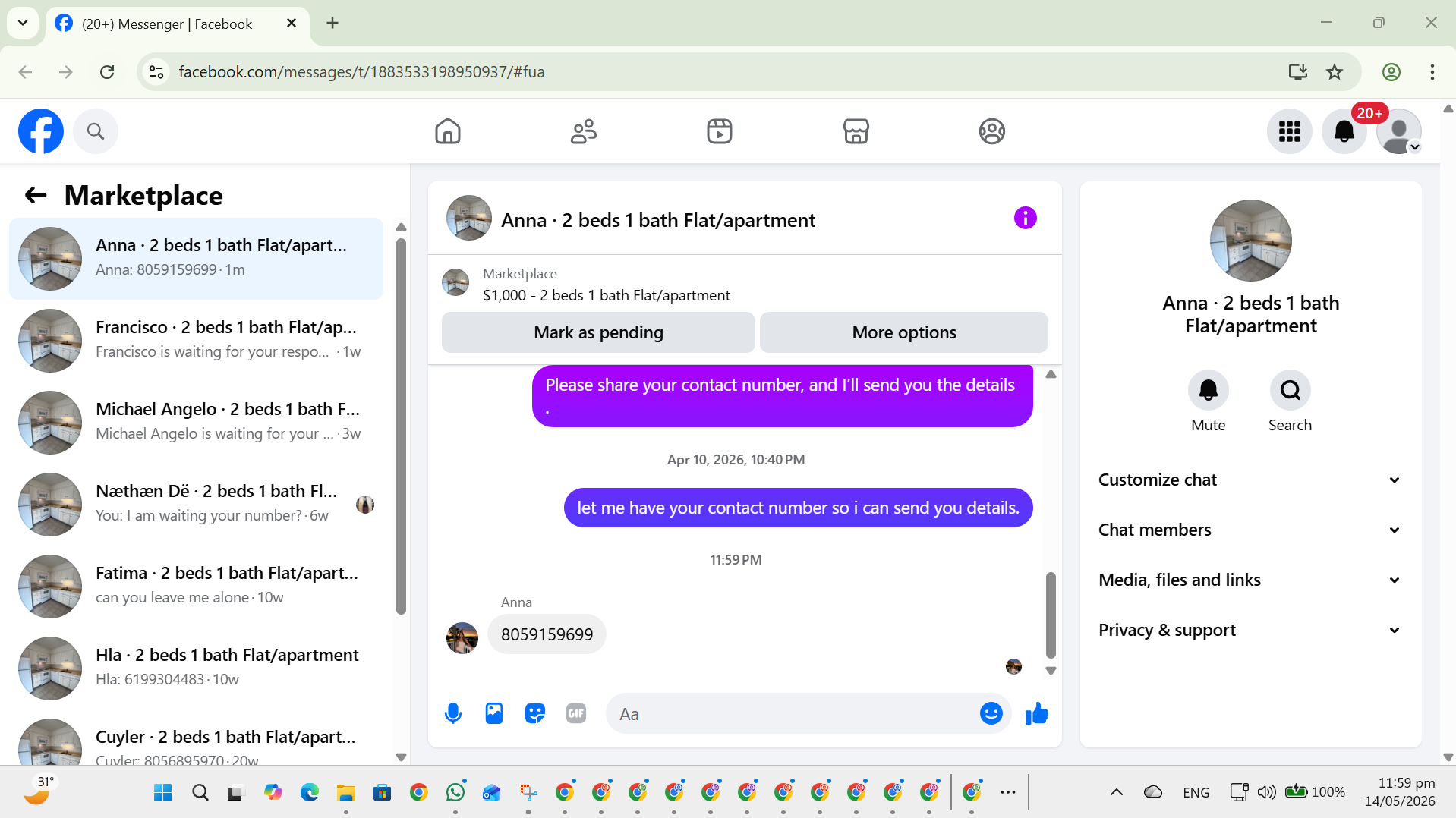This screenshot has width=1456, height=818.
Task: Open Chrome profile icon
Action: (1391, 72)
